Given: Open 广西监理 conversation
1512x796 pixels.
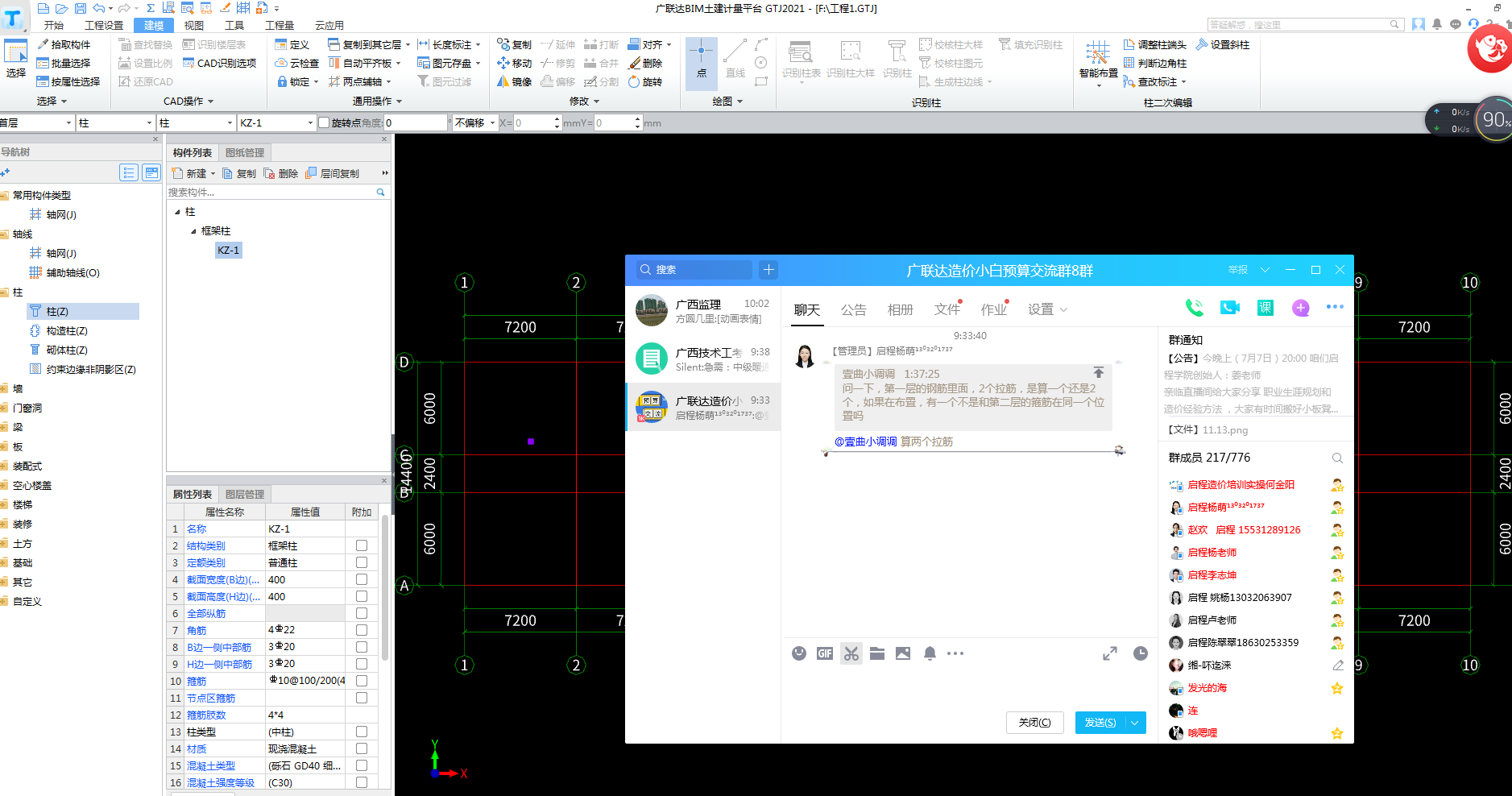Looking at the screenshot, I should pyautogui.click(x=703, y=310).
